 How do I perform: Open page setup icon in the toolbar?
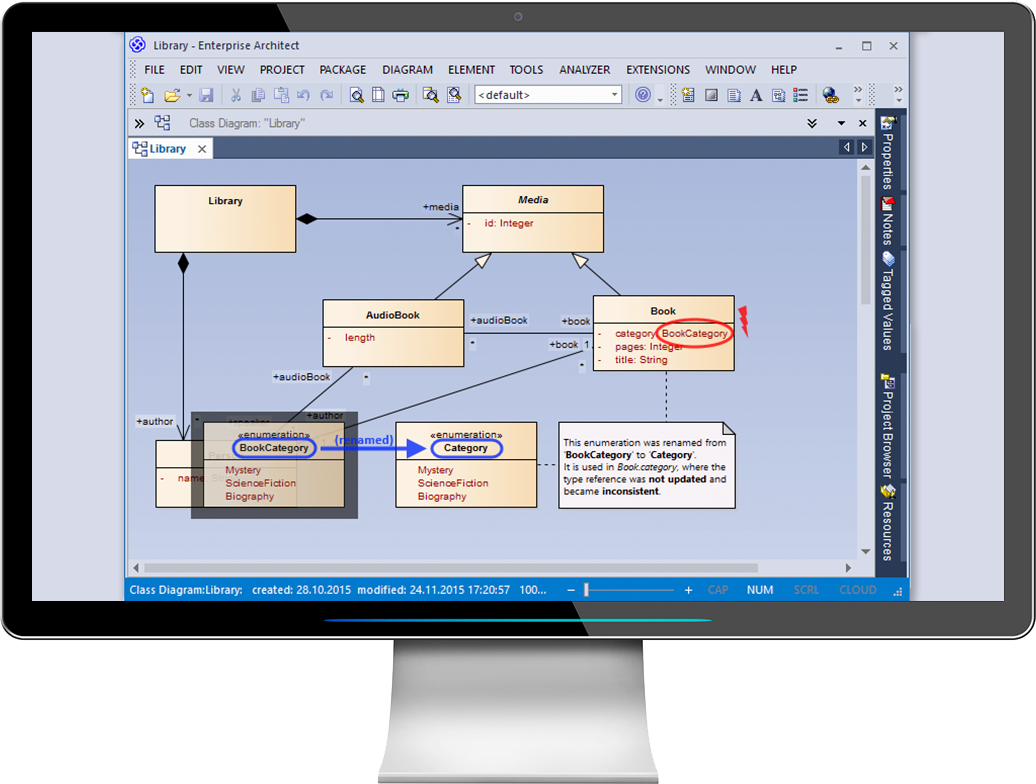378,95
